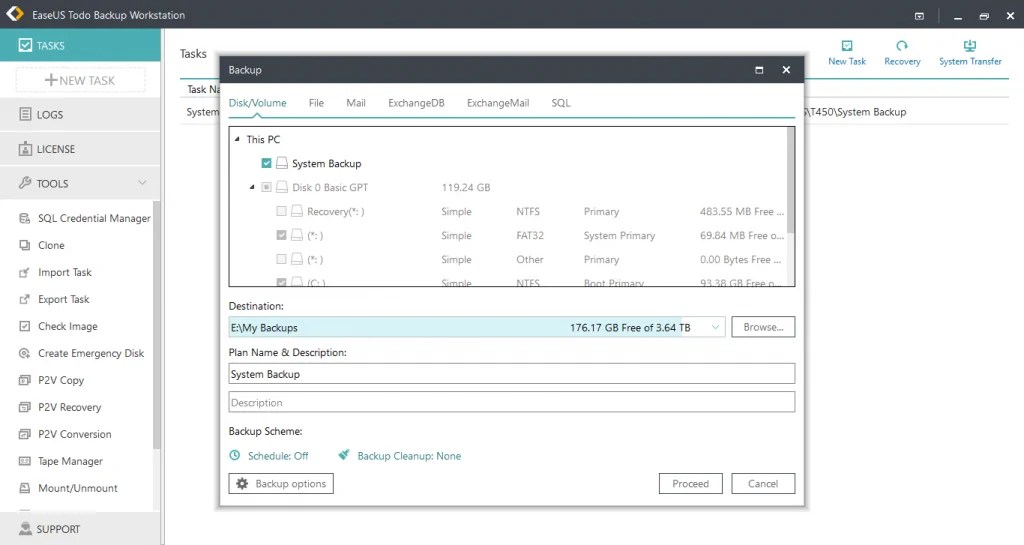This screenshot has width=1024, height=545.
Task: Toggle the Disk 0 Basic GPT checkbox
Action: (266, 187)
